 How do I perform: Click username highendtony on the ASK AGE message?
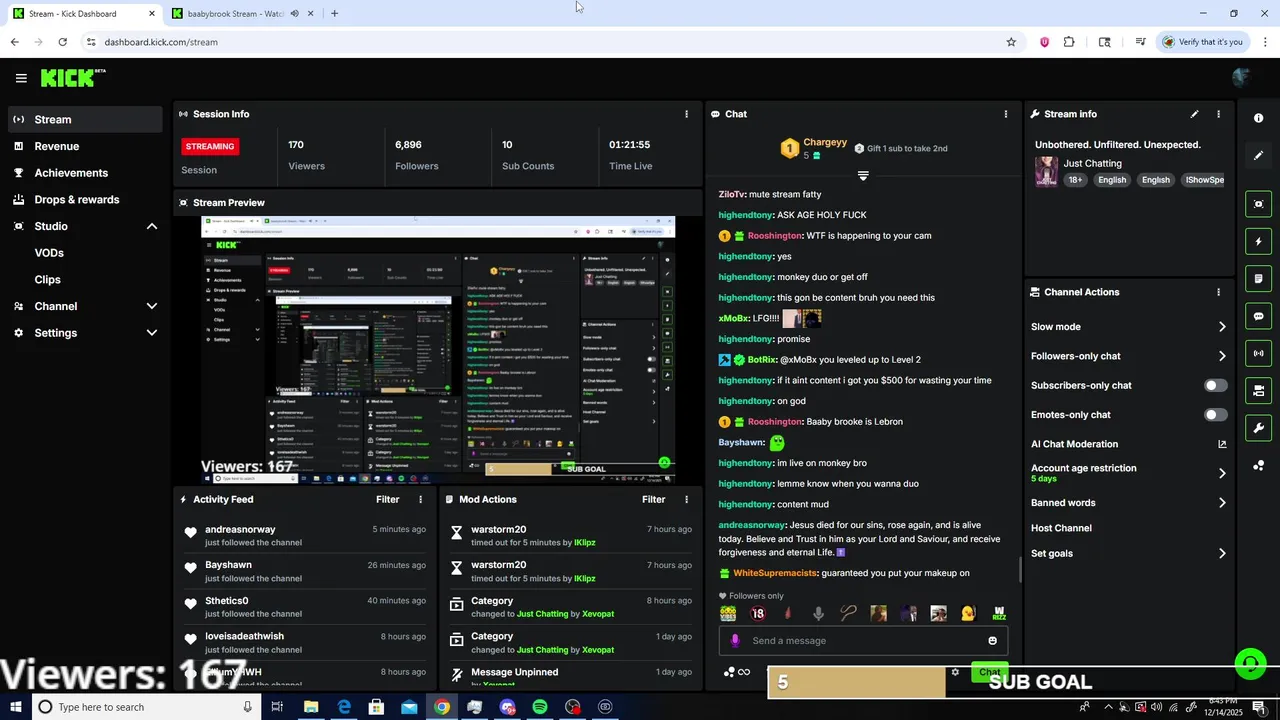click(746, 215)
